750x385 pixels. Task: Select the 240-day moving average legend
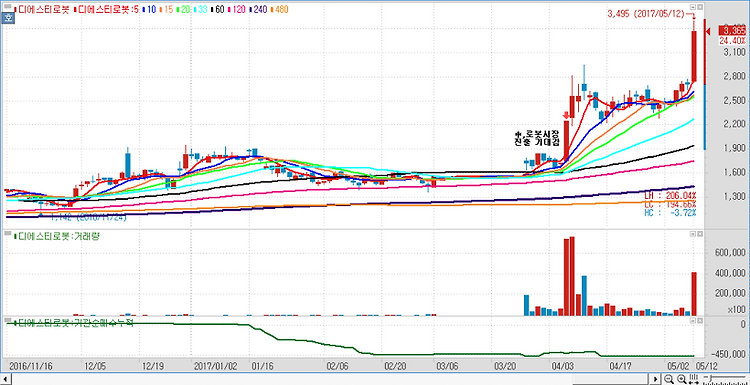pos(257,9)
